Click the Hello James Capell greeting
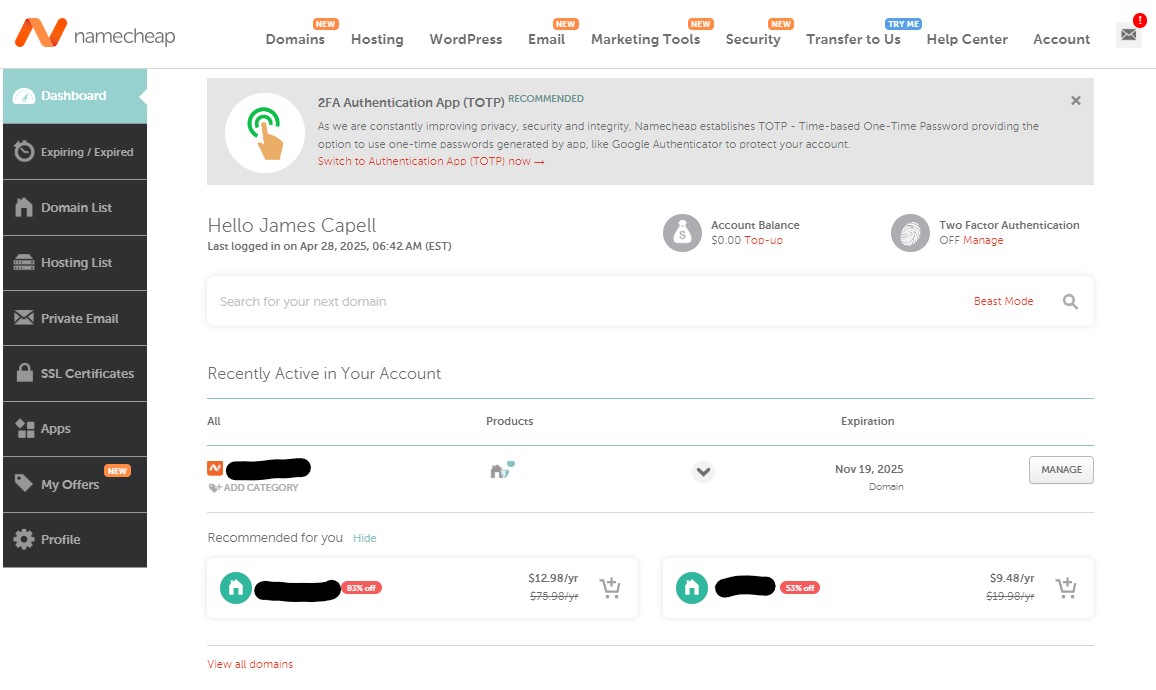This screenshot has height=690, width=1156. [292, 225]
